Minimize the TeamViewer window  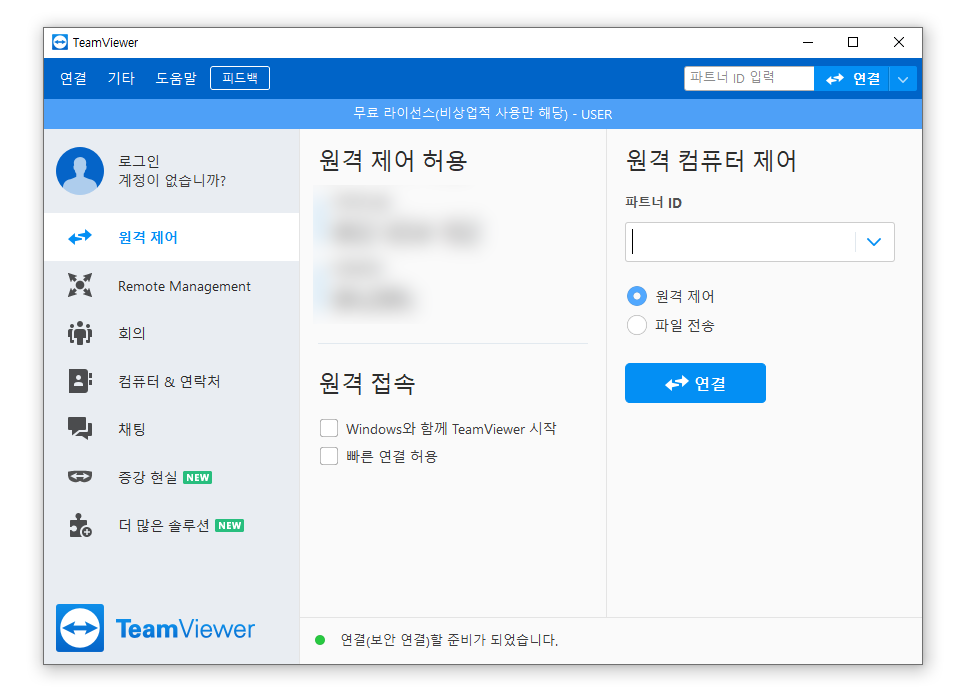click(808, 42)
